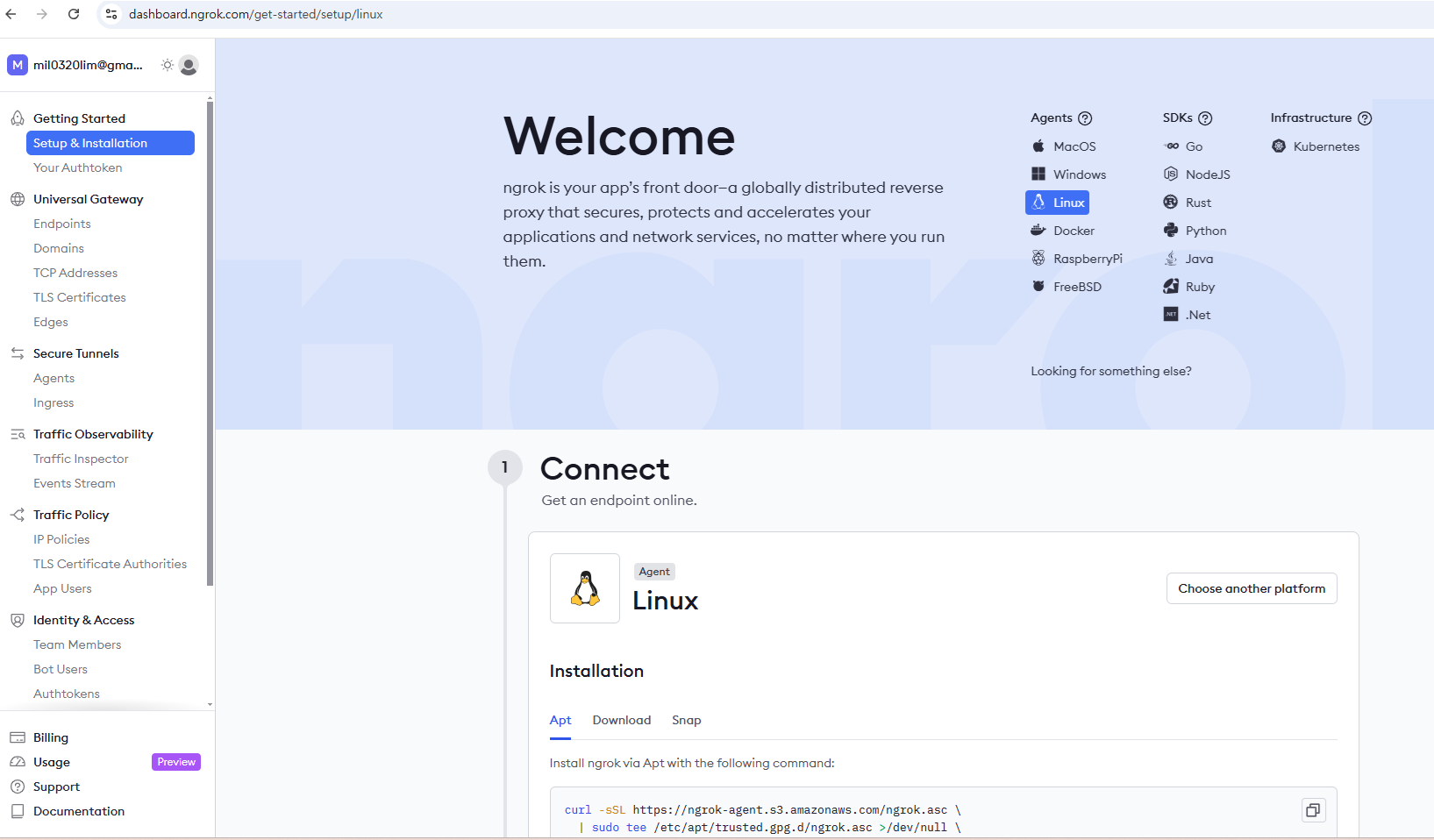Reload the page with refresh icon

pos(74,14)
